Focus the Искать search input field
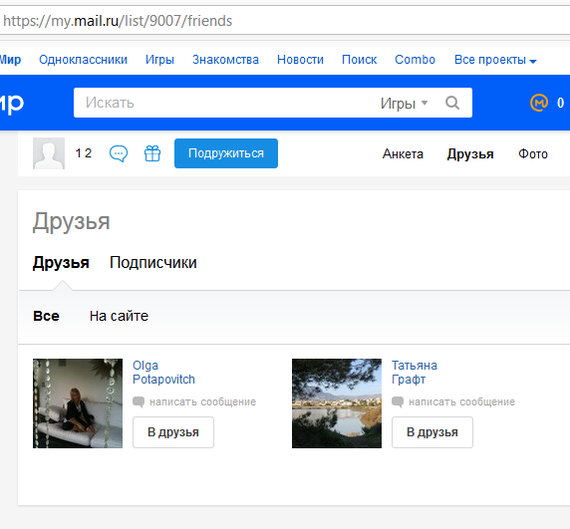The height and width of the screenshot is (529, 570). (225, 103)
